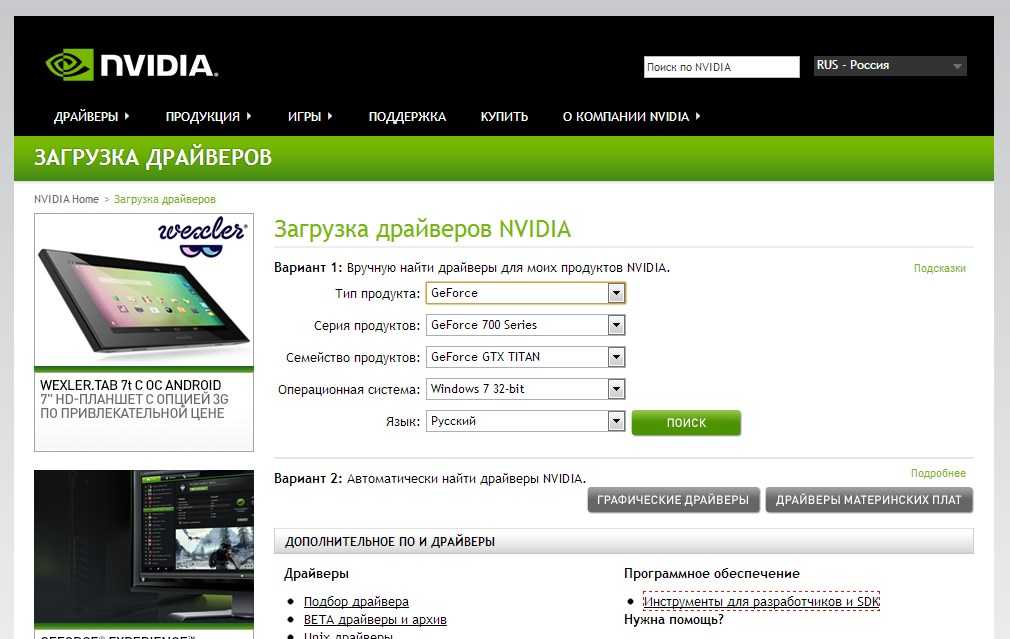Go to the ПОДДЕРЖКА section
1010x639 pixels.
(x=407, y=117)
